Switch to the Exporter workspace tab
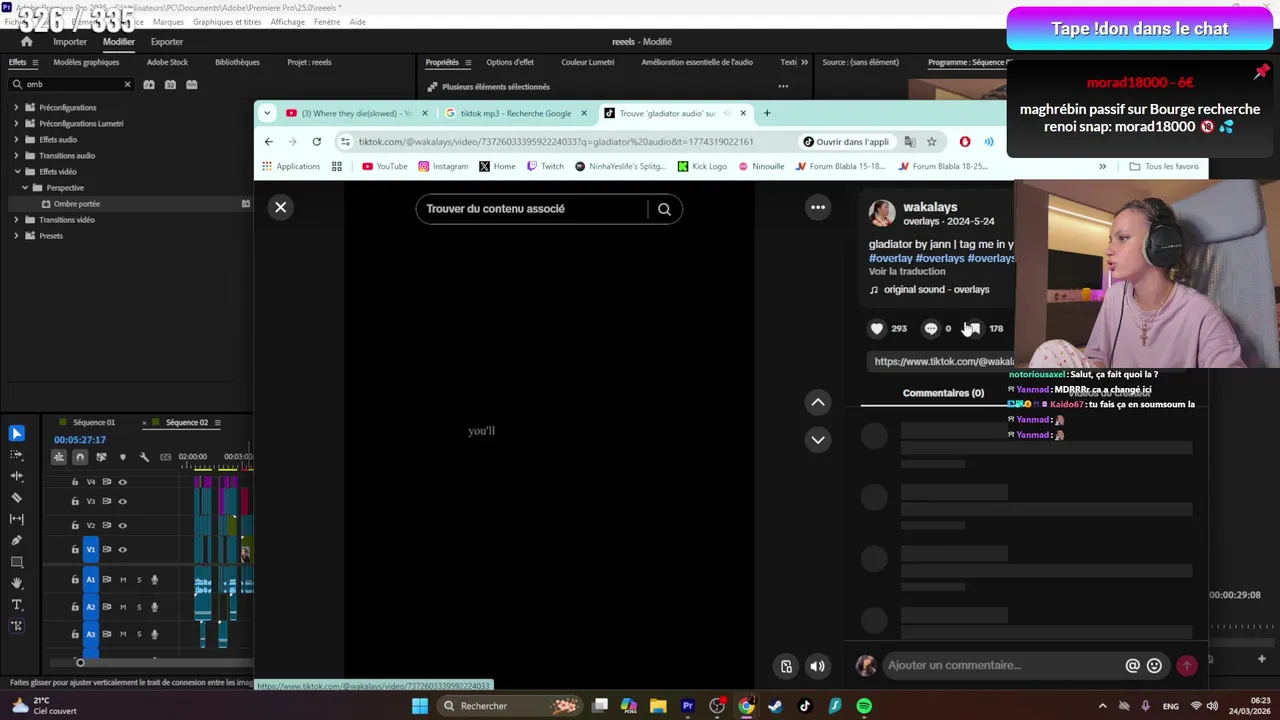This screenshot has width=1280, height=720. pos(167,42)
